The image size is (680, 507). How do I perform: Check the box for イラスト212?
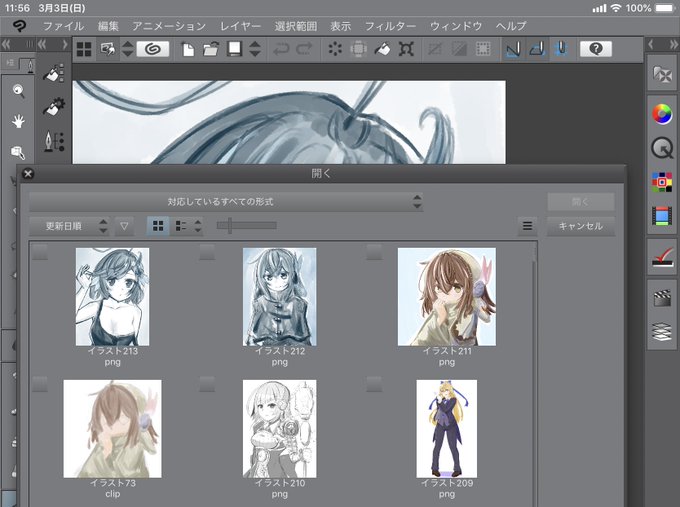207,252
